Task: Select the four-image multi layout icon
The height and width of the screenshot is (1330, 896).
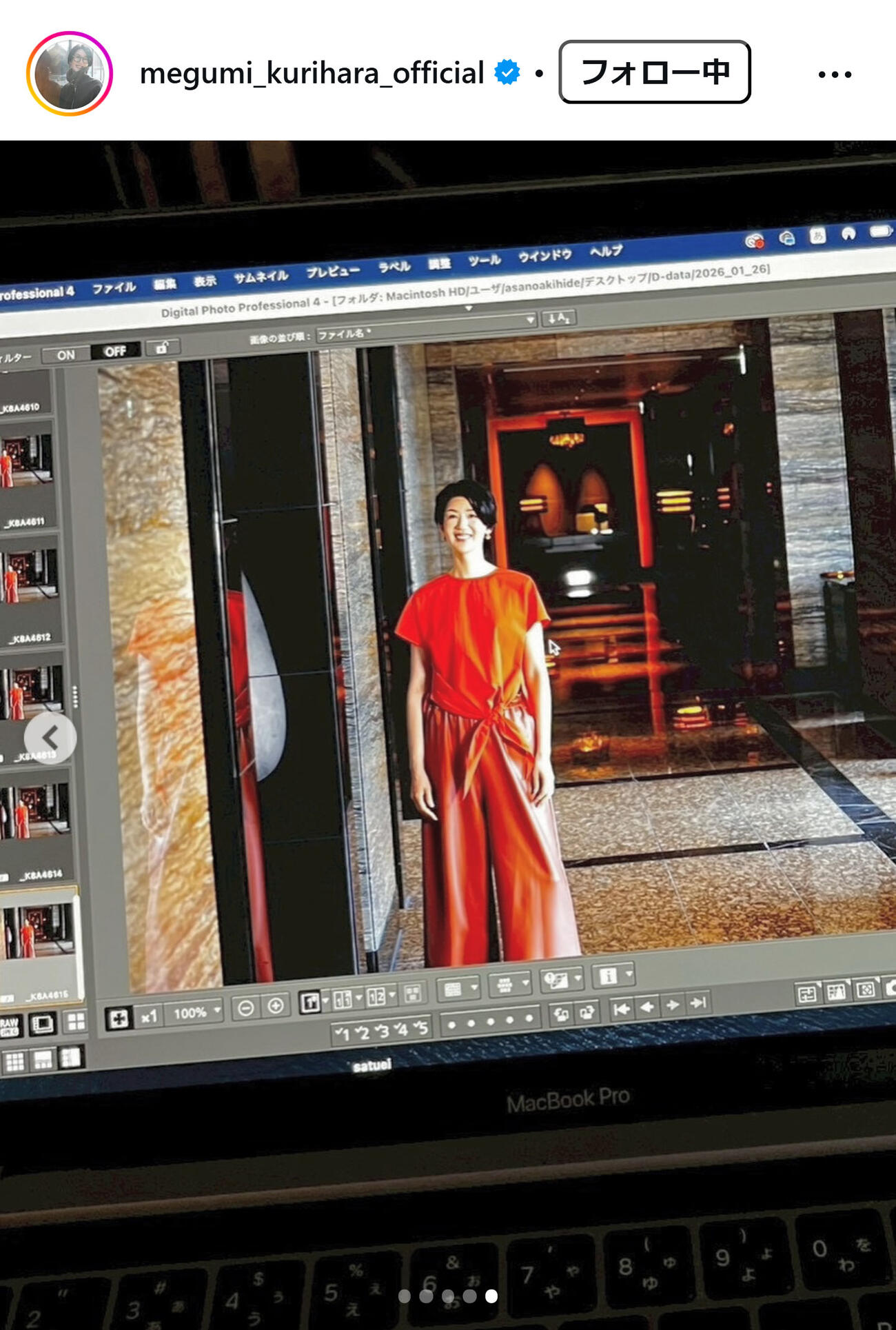Action: [x=413, y=994]
